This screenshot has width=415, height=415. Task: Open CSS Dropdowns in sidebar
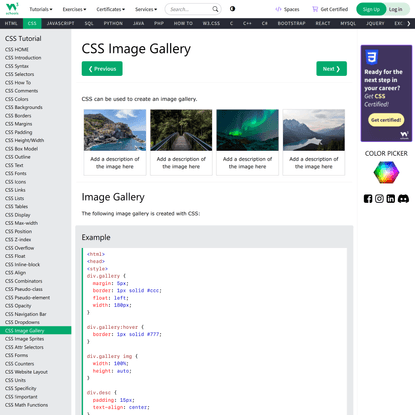point(35,322)
